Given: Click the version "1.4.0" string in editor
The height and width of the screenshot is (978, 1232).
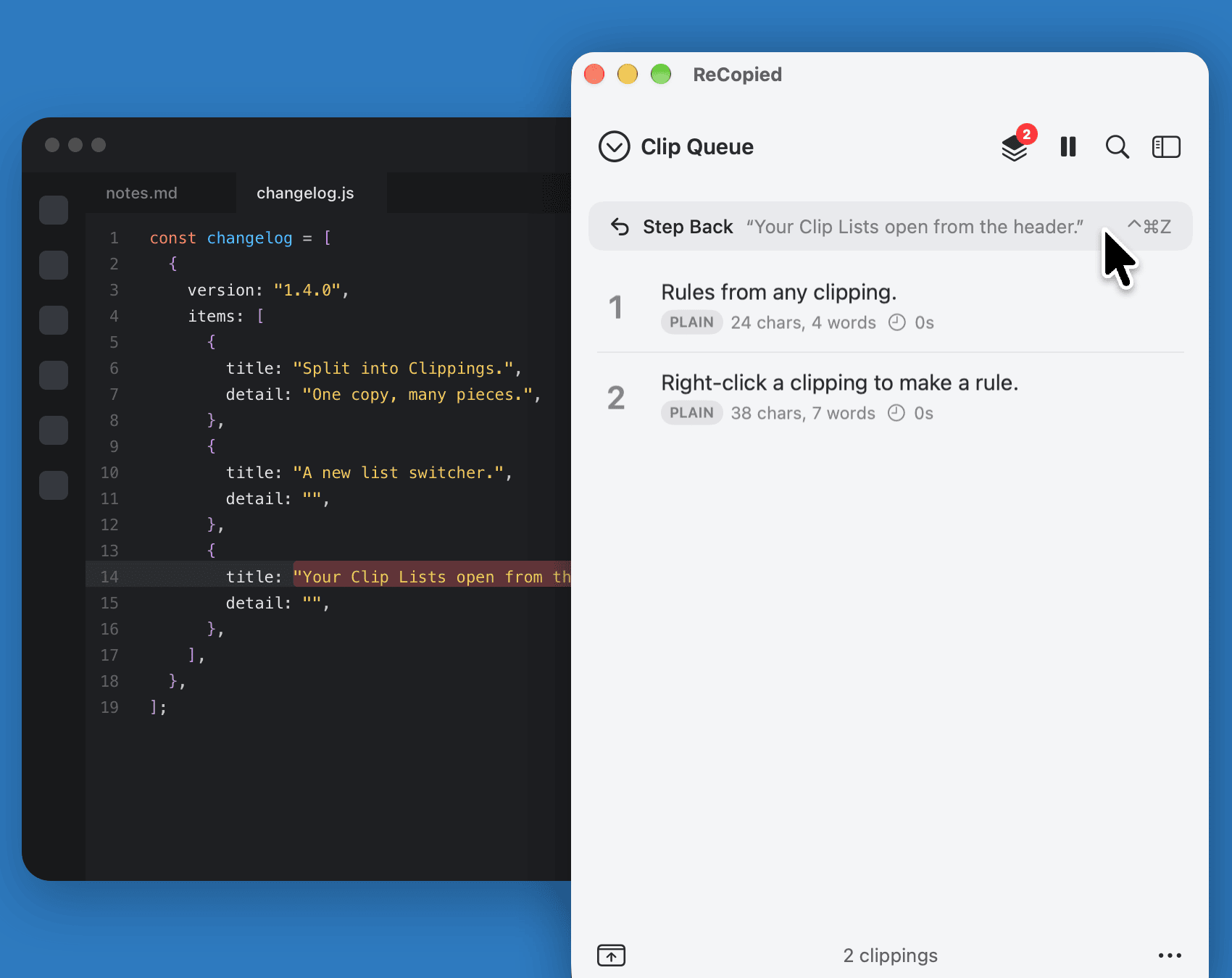Looking at the screenshot, I should 307,291.
